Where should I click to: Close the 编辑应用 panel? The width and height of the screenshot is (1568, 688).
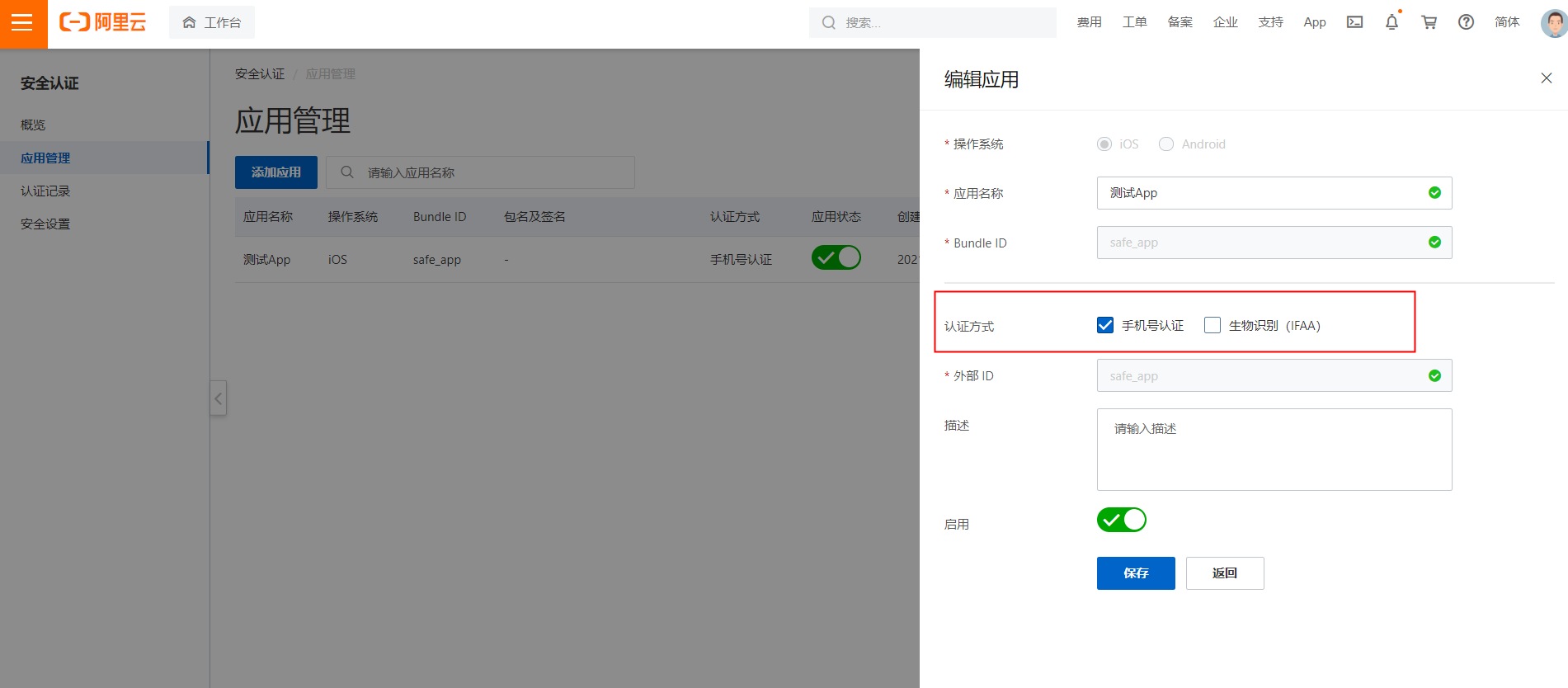[x=1546, y=78]
